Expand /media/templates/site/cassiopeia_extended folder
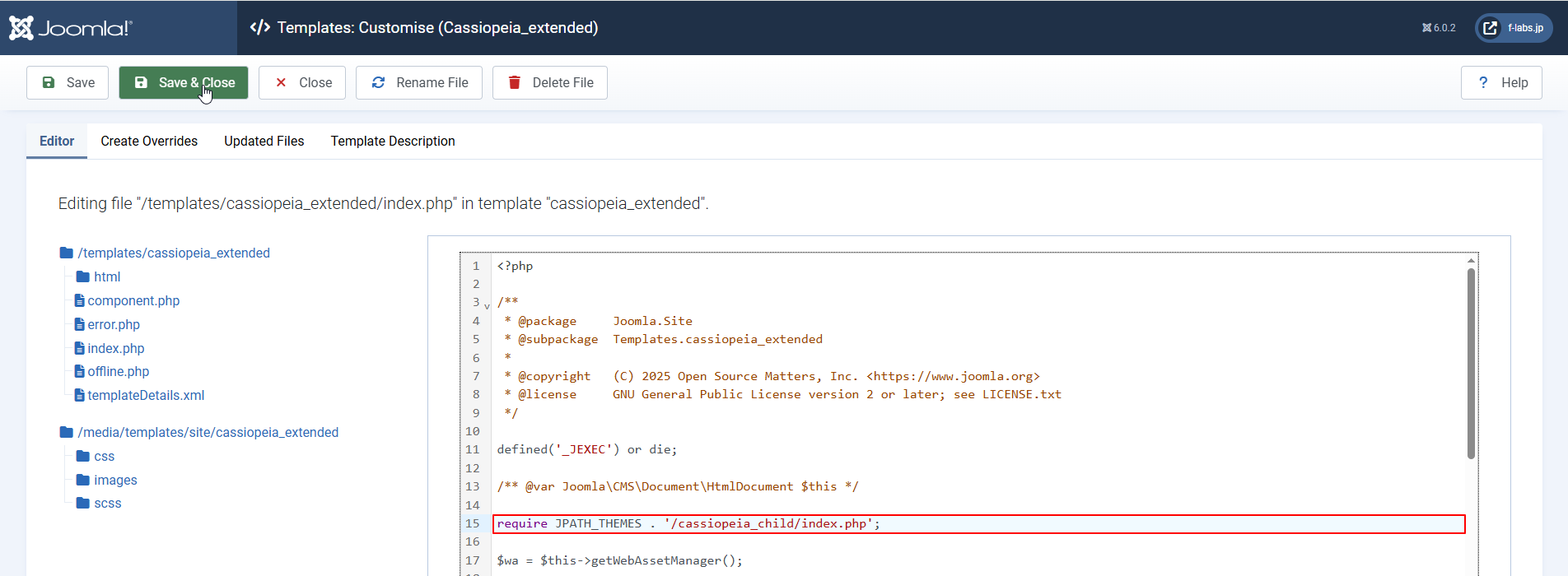The height and width of the screenshot is (576, 1568). point(199,432)
